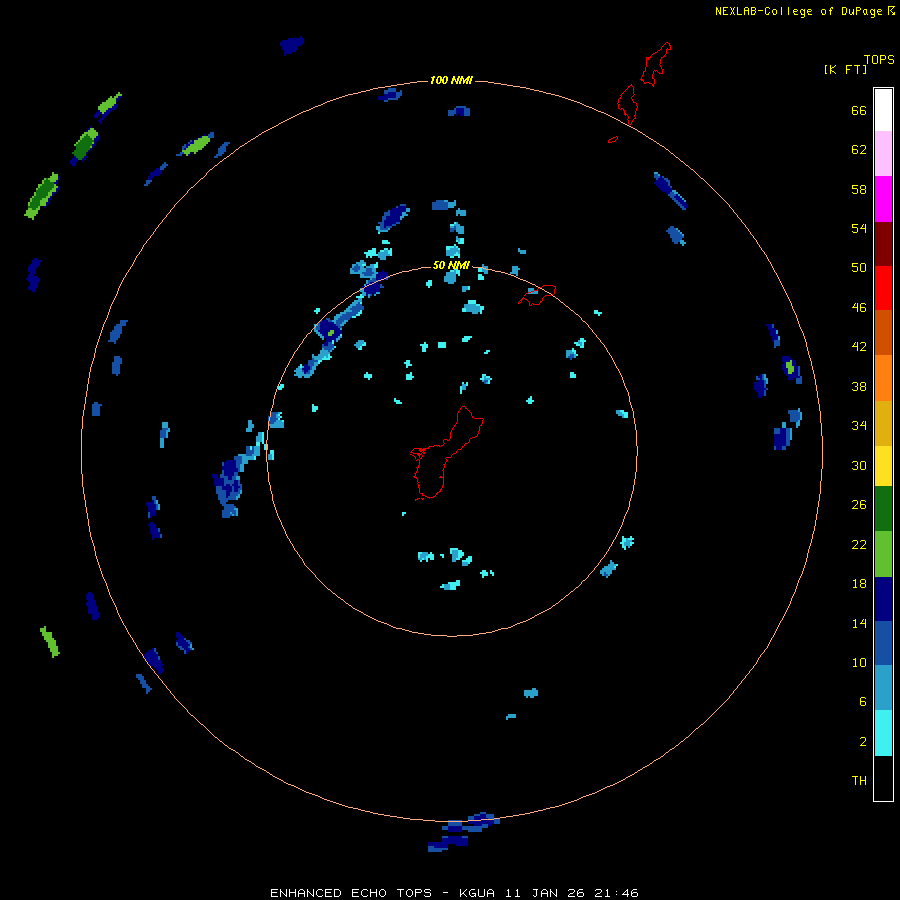Pick the magenta legend swatch

(883, 199)
